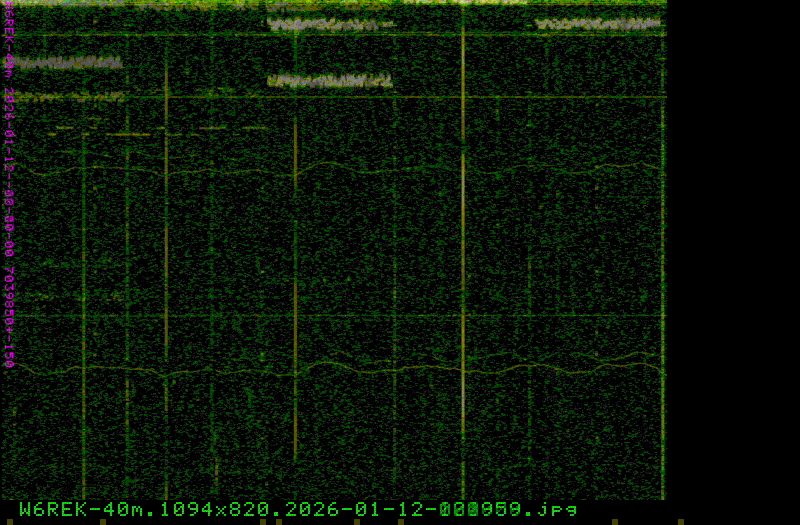Click the lower white signal burst in the center
The height and width of the screenshot is (525, 800).
tap(330, 82)
